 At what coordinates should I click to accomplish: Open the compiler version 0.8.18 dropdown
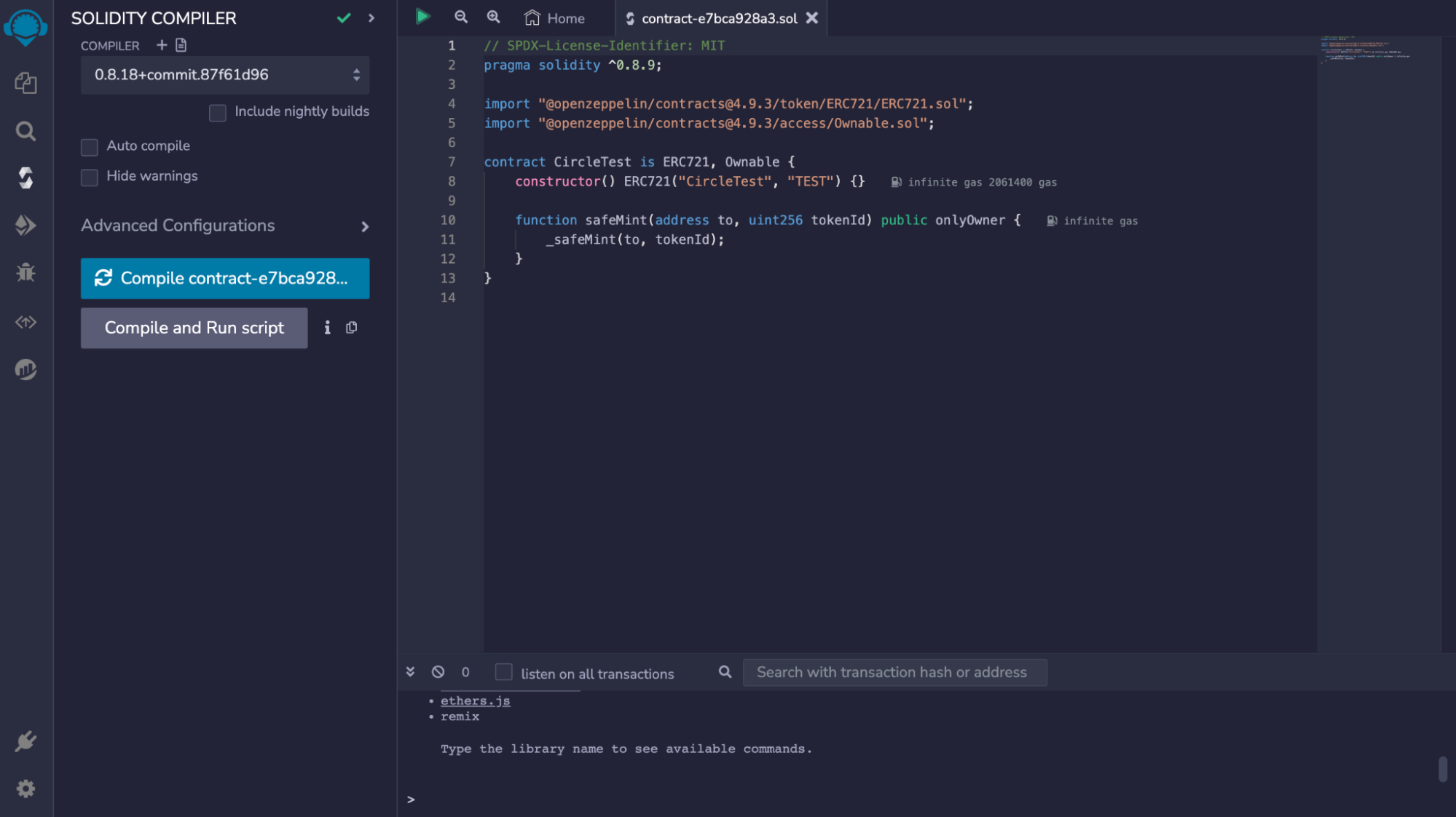(224, 75)
